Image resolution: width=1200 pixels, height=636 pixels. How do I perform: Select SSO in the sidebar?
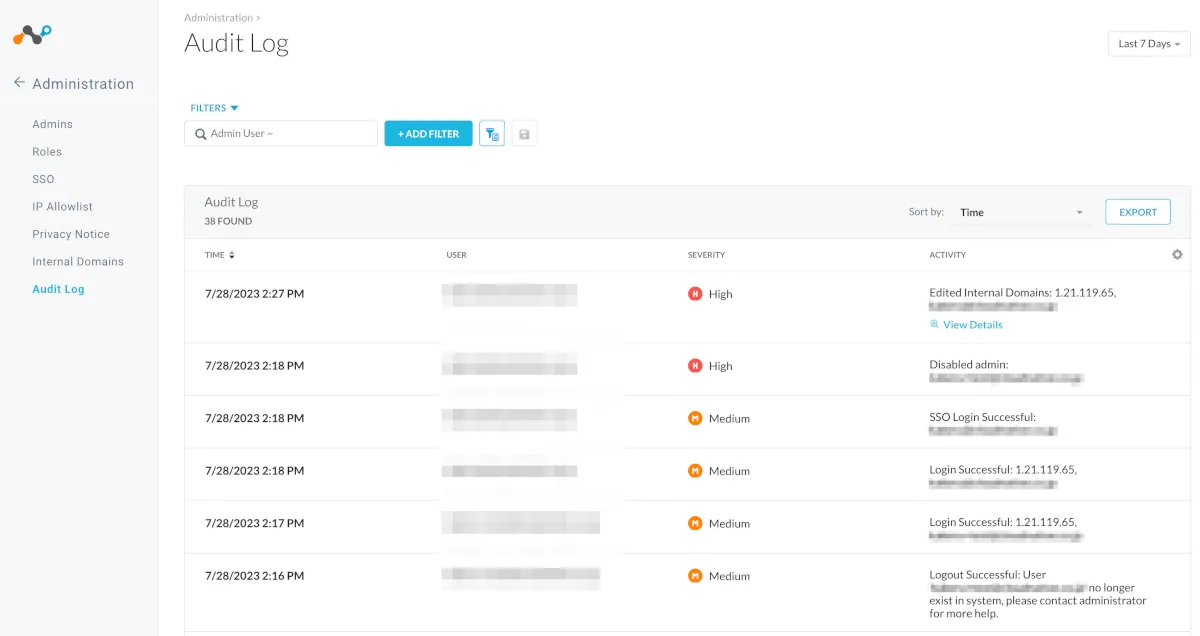(43, 179)
